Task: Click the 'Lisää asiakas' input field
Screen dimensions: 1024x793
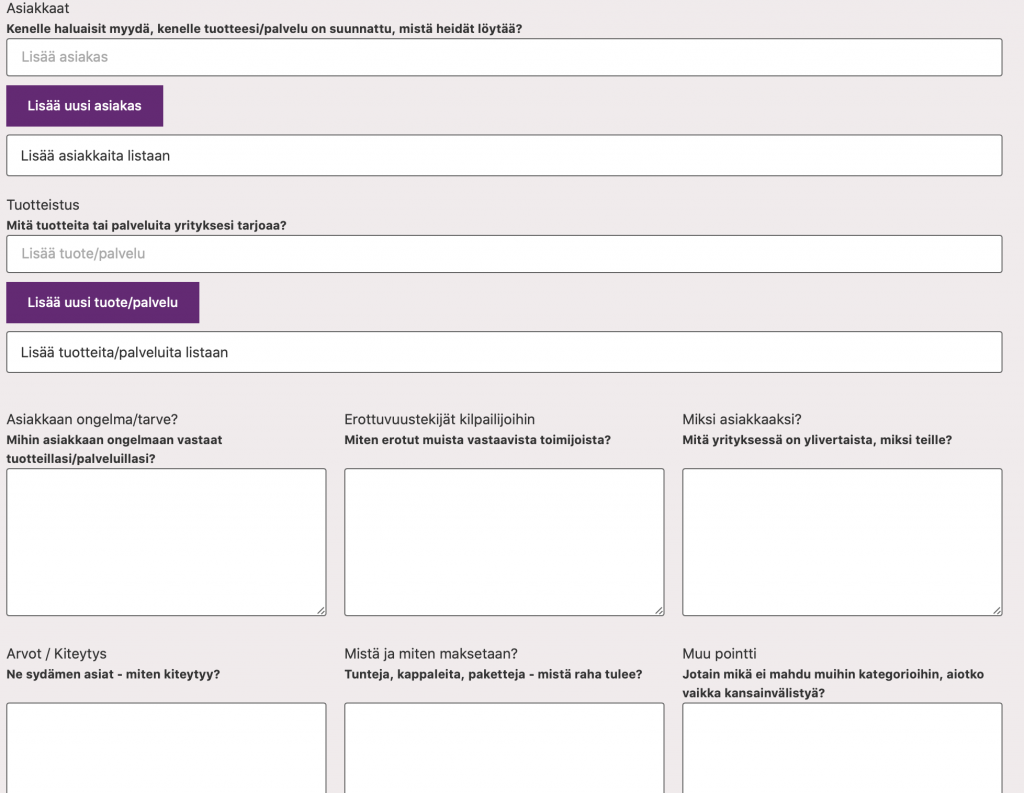Action: (x=504, y=57)
